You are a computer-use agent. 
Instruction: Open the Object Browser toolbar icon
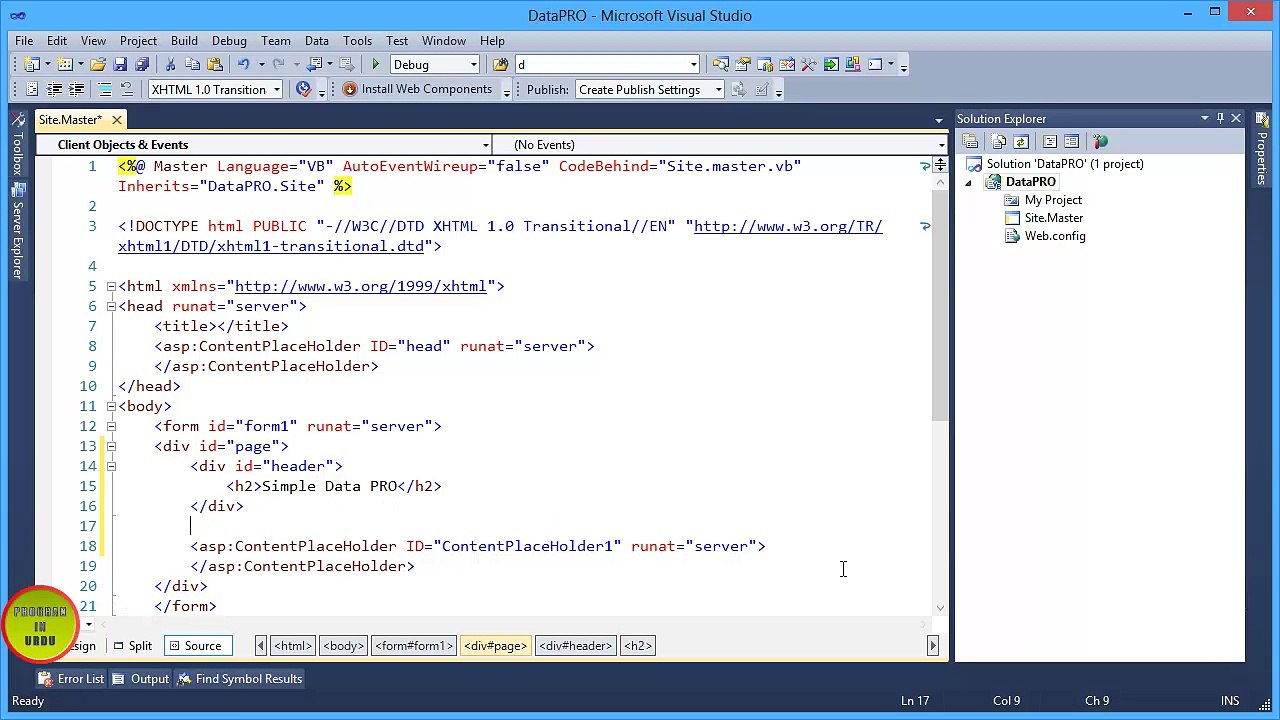pyautogui.click(x=787, y=64)
